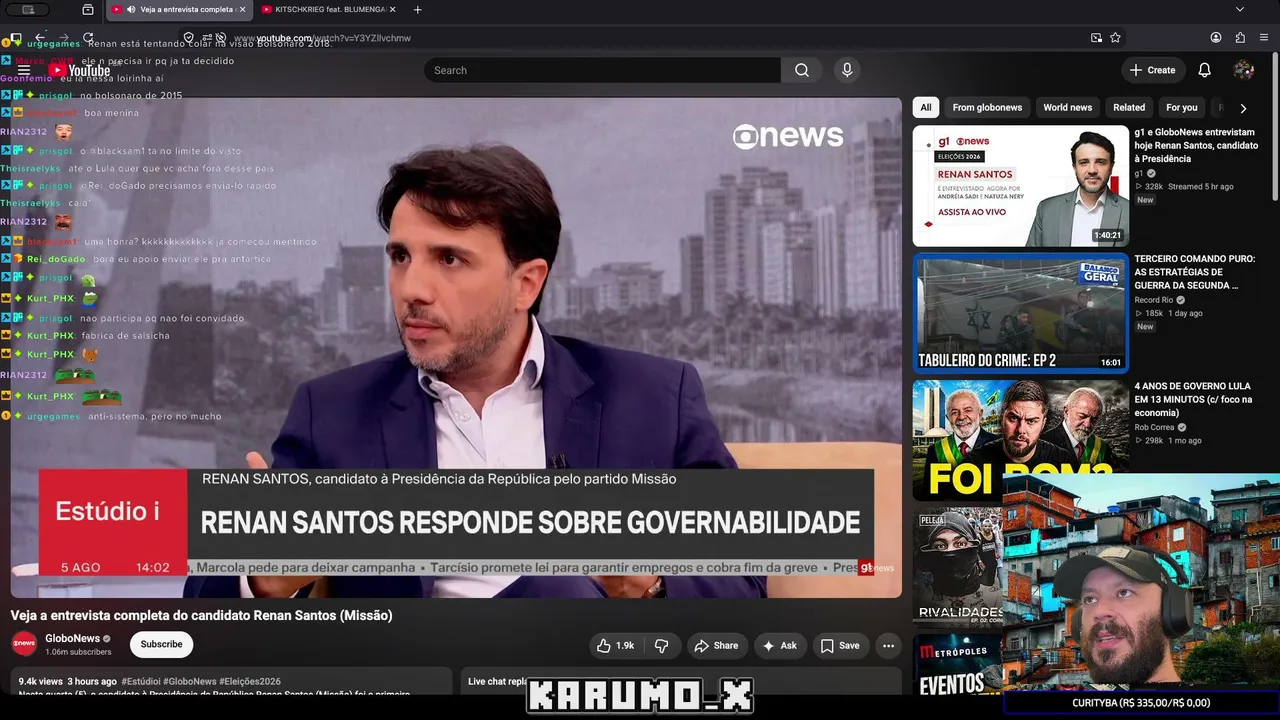Open the YouTube guide hamburger menu
1280x720 pixels.
24,70
